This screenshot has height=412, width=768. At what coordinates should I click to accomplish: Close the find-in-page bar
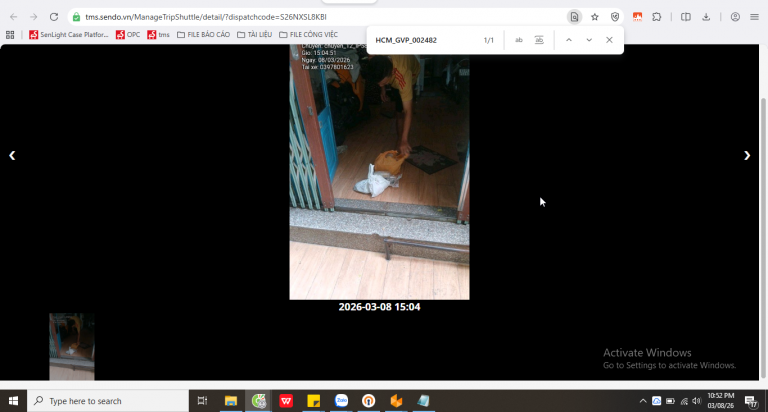pyautogui.click(x=609, y=40)
